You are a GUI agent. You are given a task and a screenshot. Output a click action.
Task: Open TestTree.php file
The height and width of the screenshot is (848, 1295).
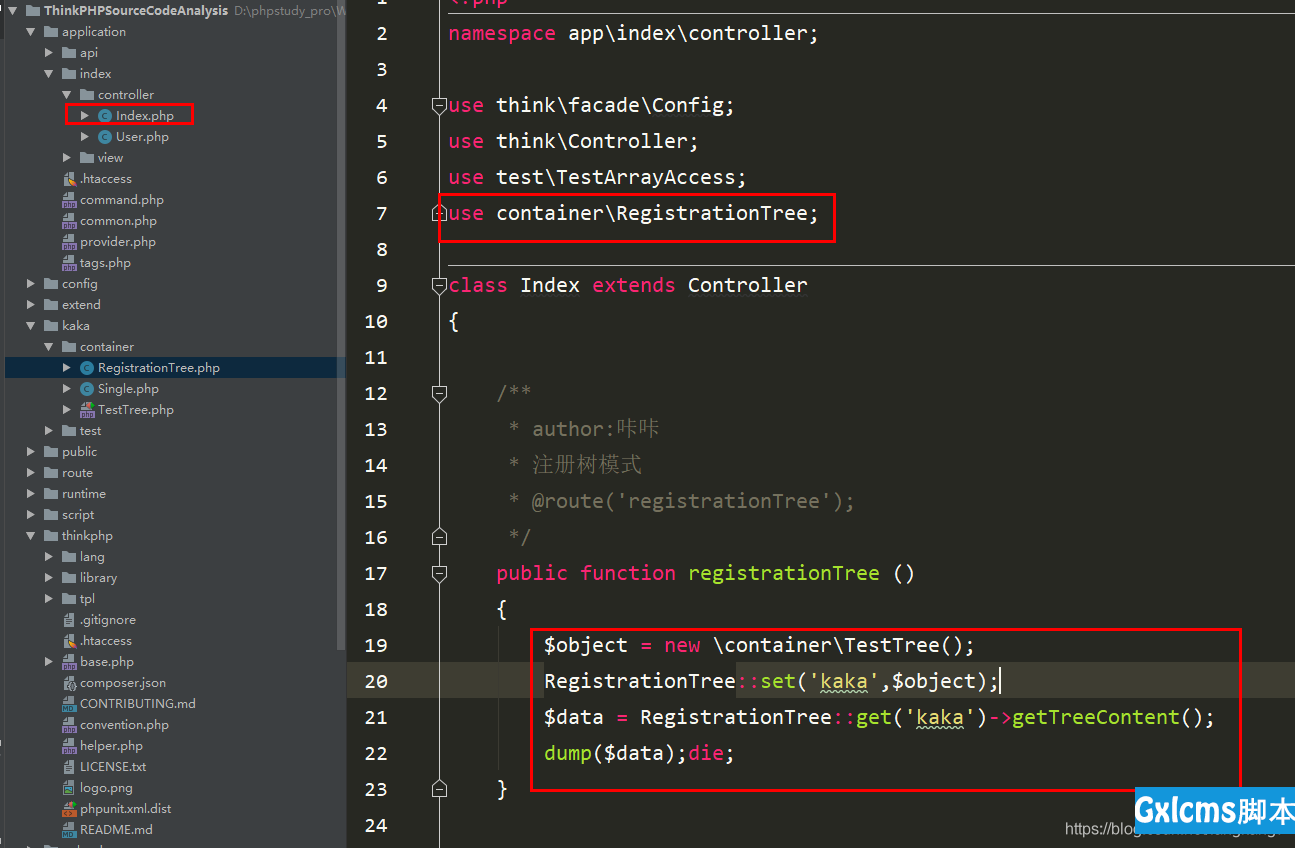coord(136,410)
